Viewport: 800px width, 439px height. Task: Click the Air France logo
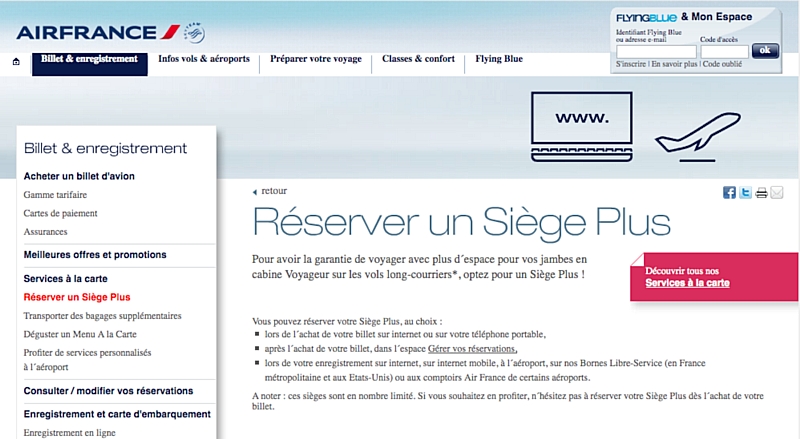point(98,33)
